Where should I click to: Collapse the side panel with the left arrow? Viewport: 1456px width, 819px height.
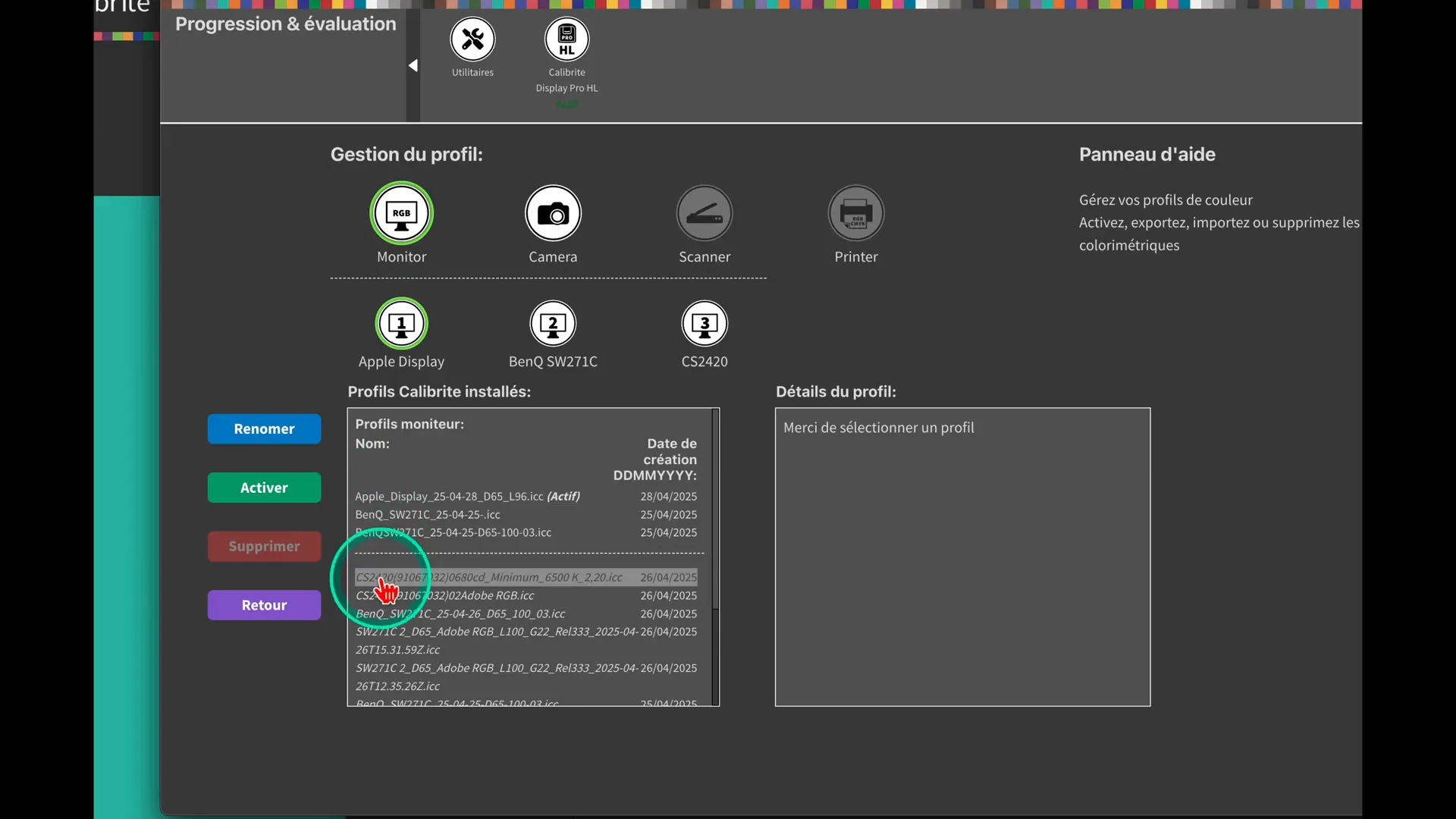[x=413, y=66]
